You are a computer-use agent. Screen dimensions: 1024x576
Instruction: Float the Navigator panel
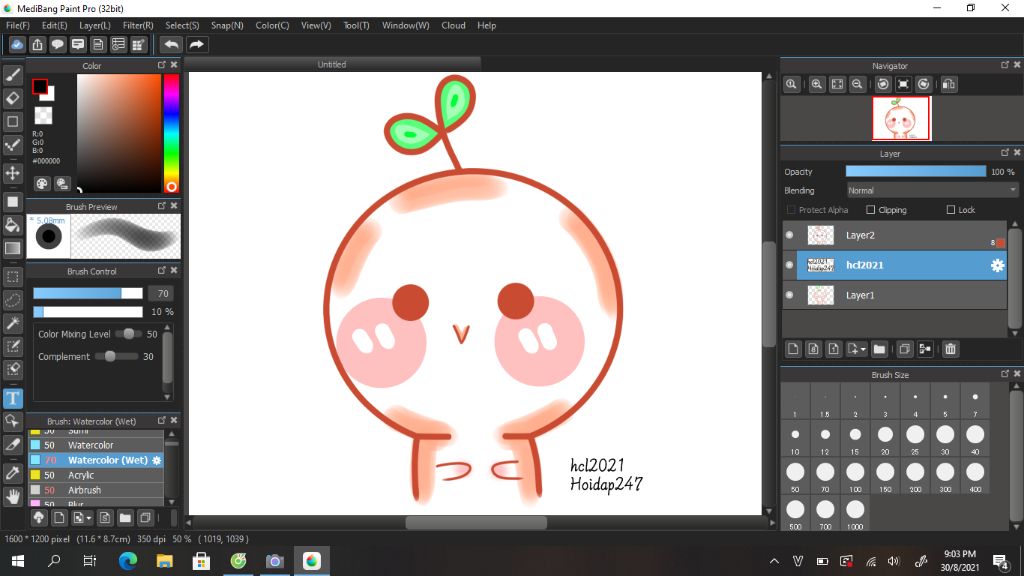coord(1004,65)
